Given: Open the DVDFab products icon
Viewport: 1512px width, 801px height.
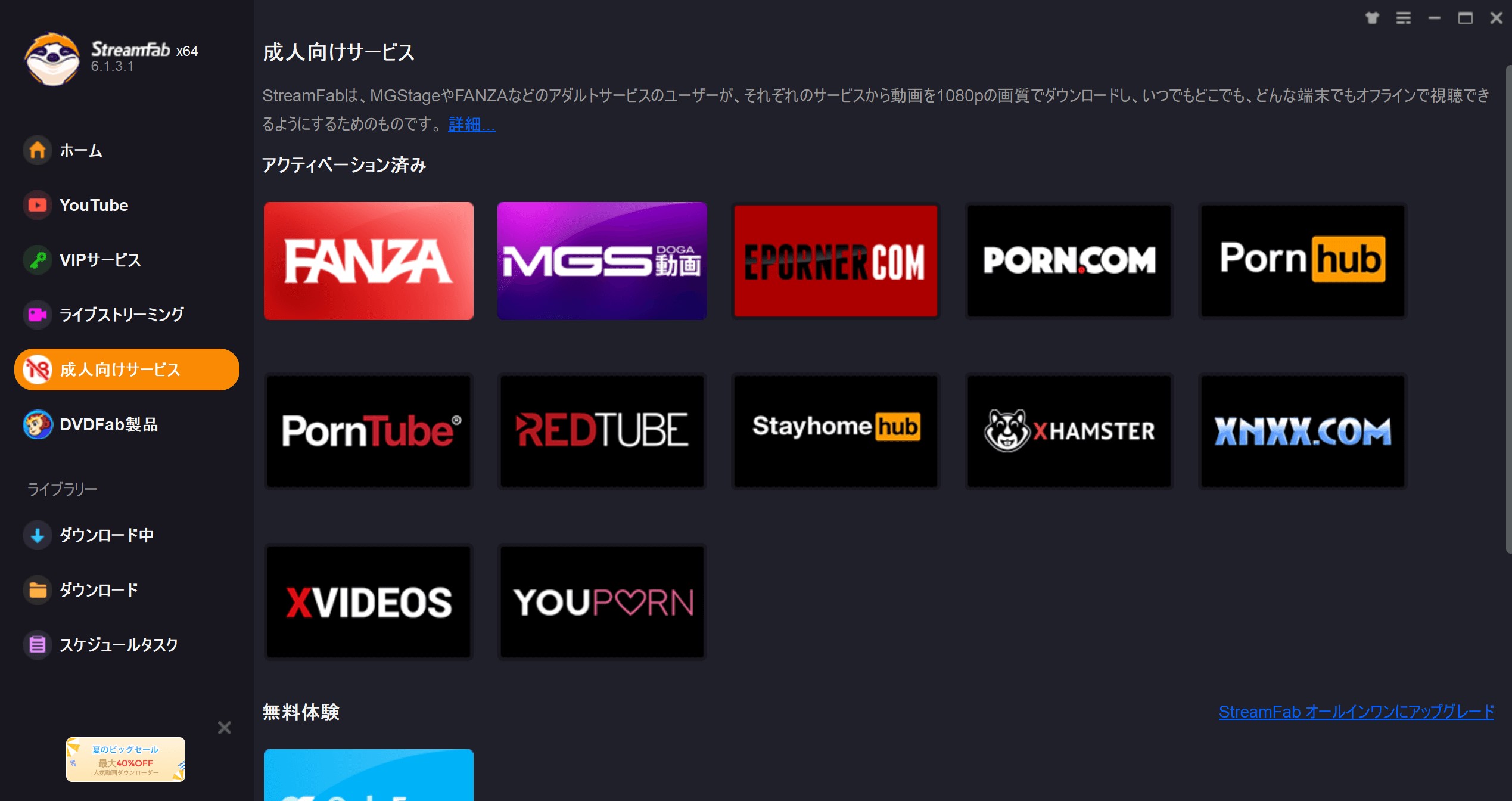Looking at the screenshot, I should 38,424.
